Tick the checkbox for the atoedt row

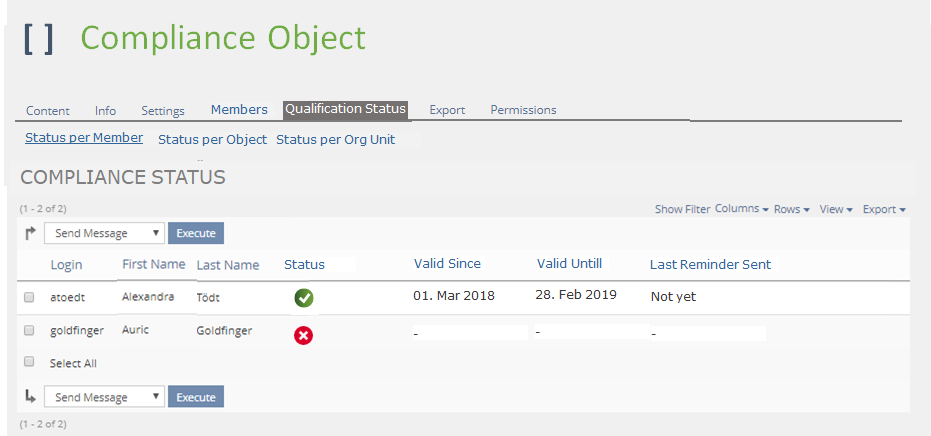tap(29, 297)
